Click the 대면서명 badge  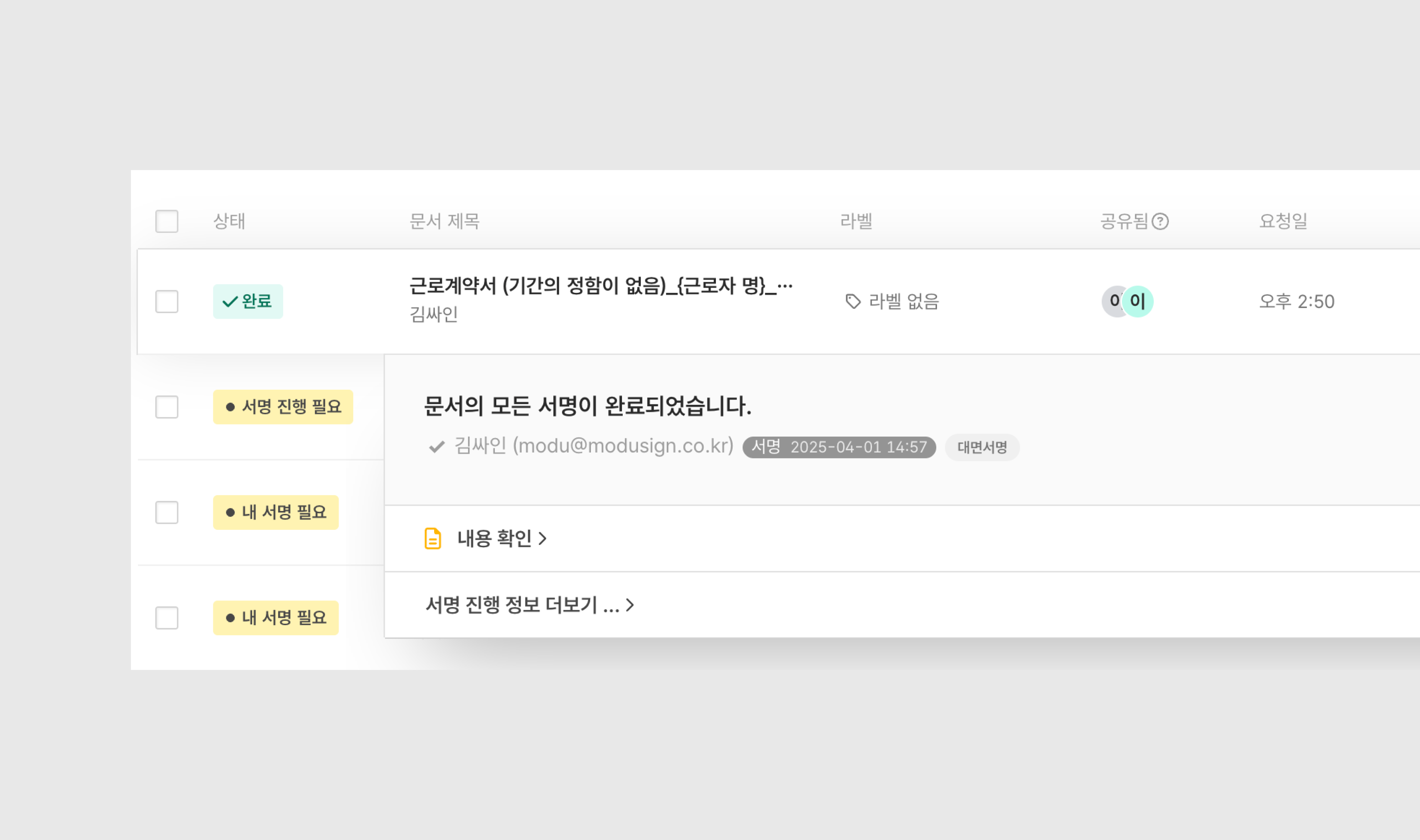pyautogui.click(x=982, y=447)
